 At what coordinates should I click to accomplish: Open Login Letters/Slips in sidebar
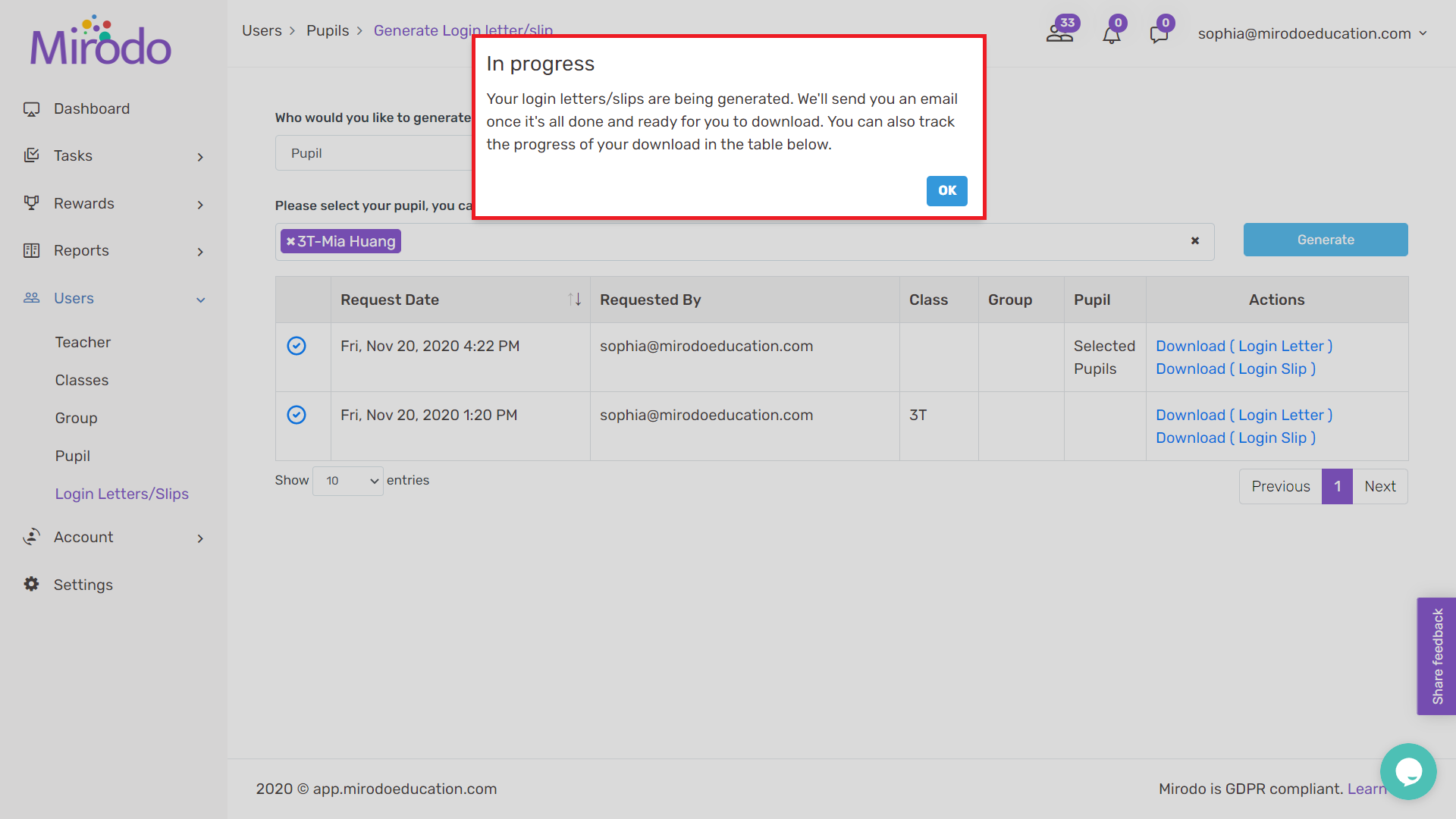[121, 494]
